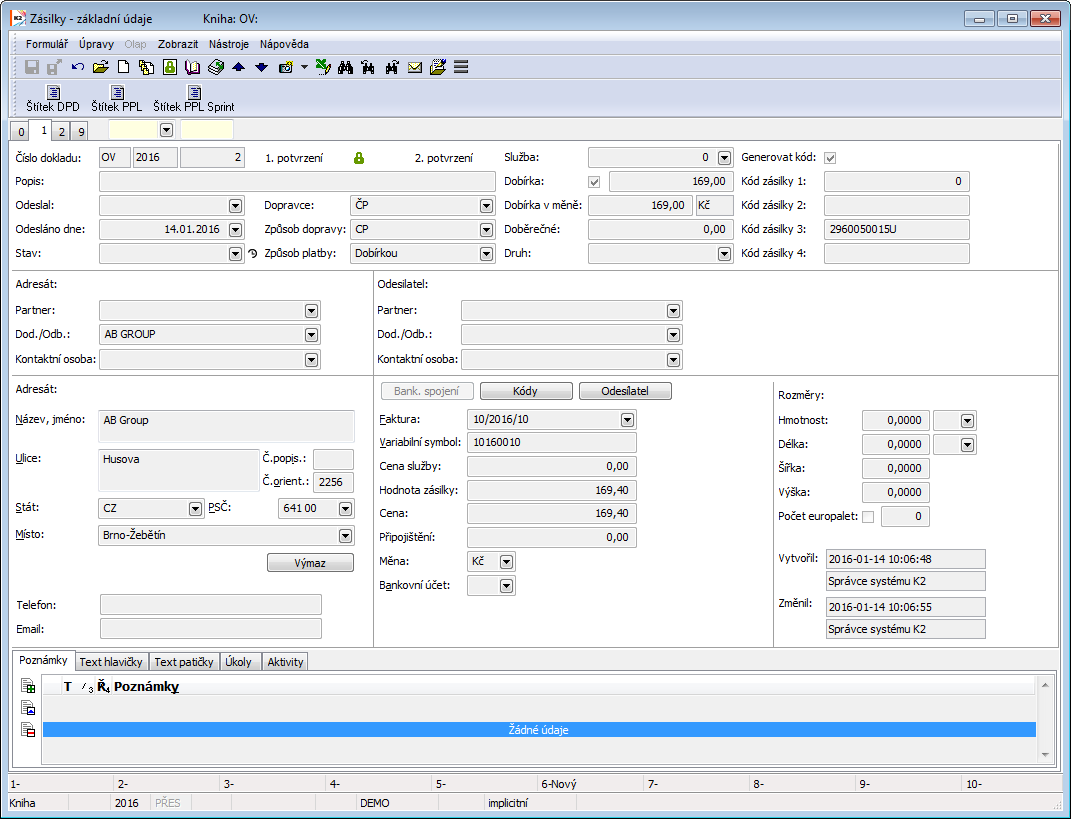Click the undo arrow icon in toolbar
Screen dimensions: 1071x819
point(78,68)
